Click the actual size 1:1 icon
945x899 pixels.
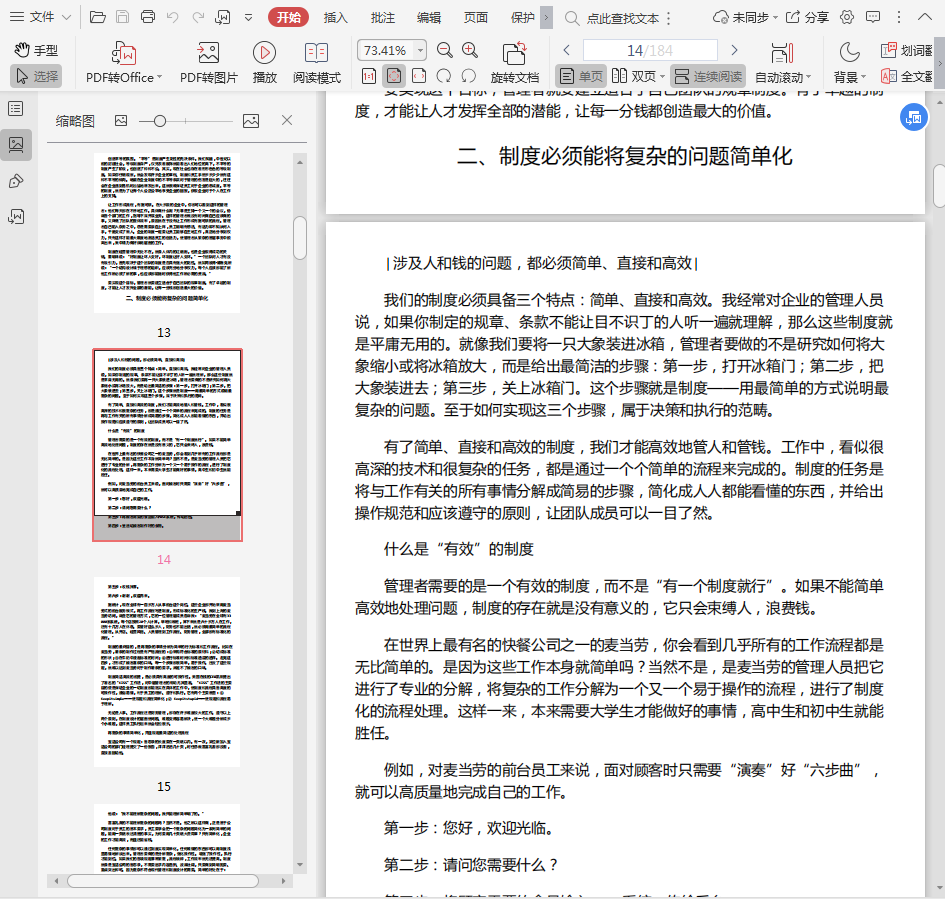coord(369,76)
